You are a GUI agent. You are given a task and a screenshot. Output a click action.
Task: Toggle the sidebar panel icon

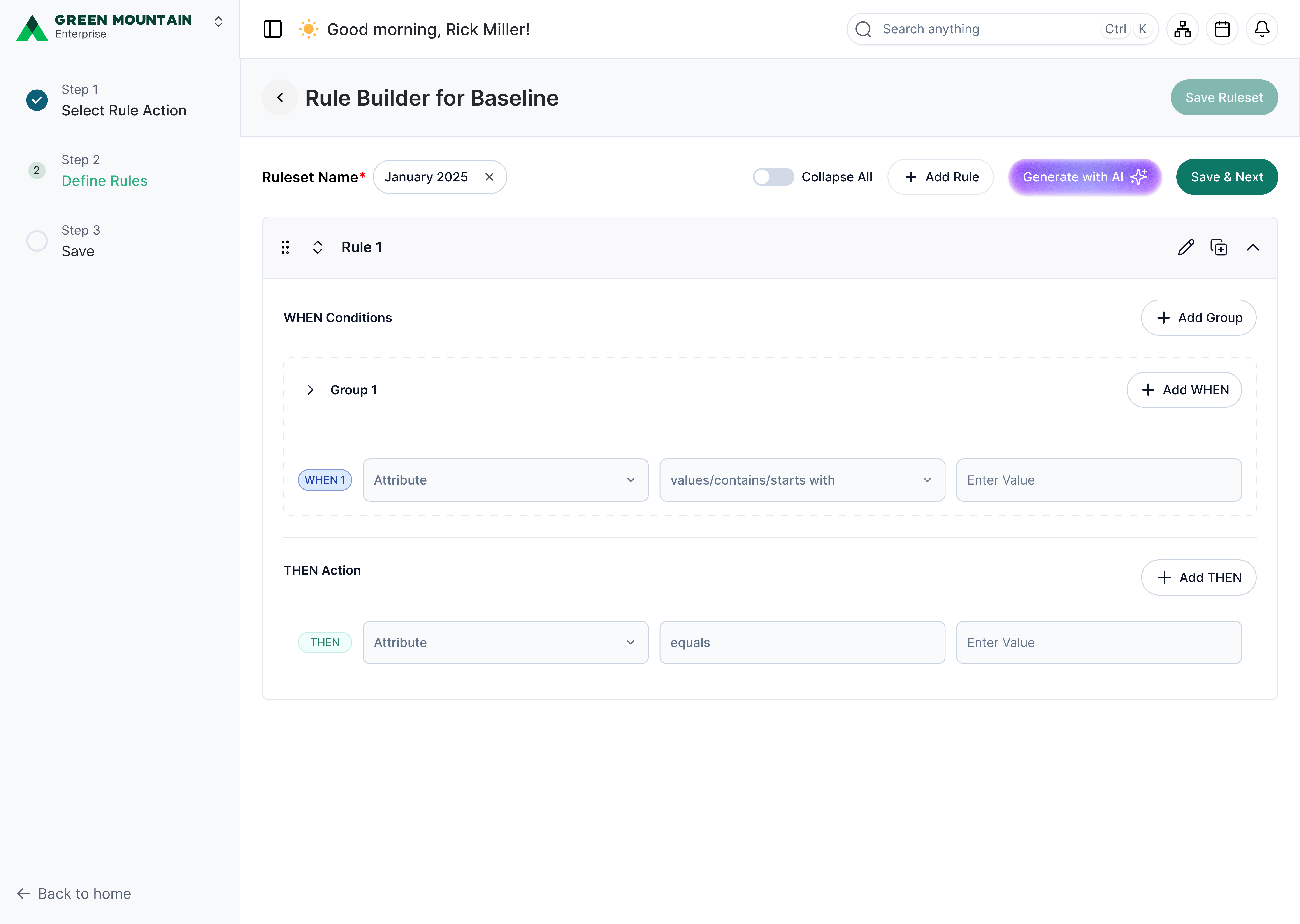pos(273,29)
